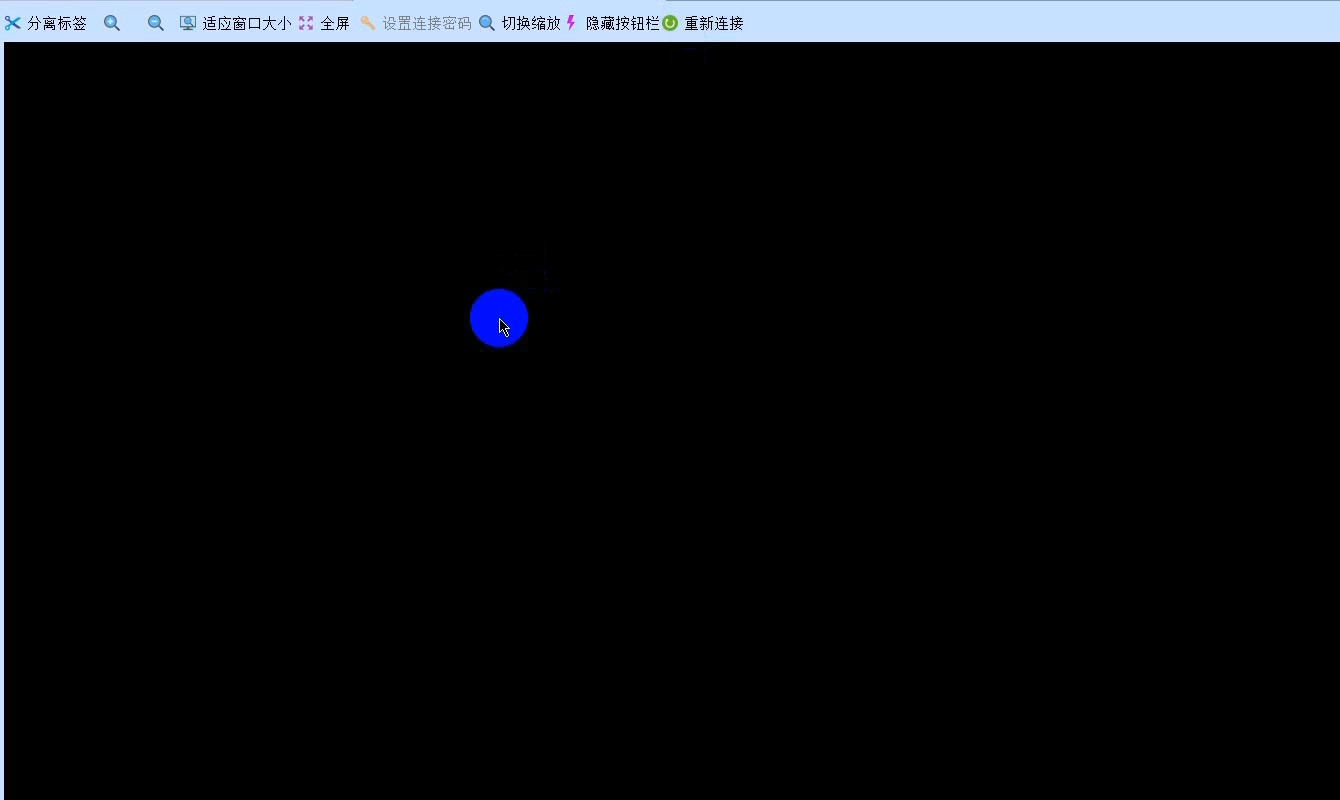Viewport: 1340px width, 800px height.
Task: Hide the button bar with 隐藏按钮栏
Action: [x=612, y=23]
